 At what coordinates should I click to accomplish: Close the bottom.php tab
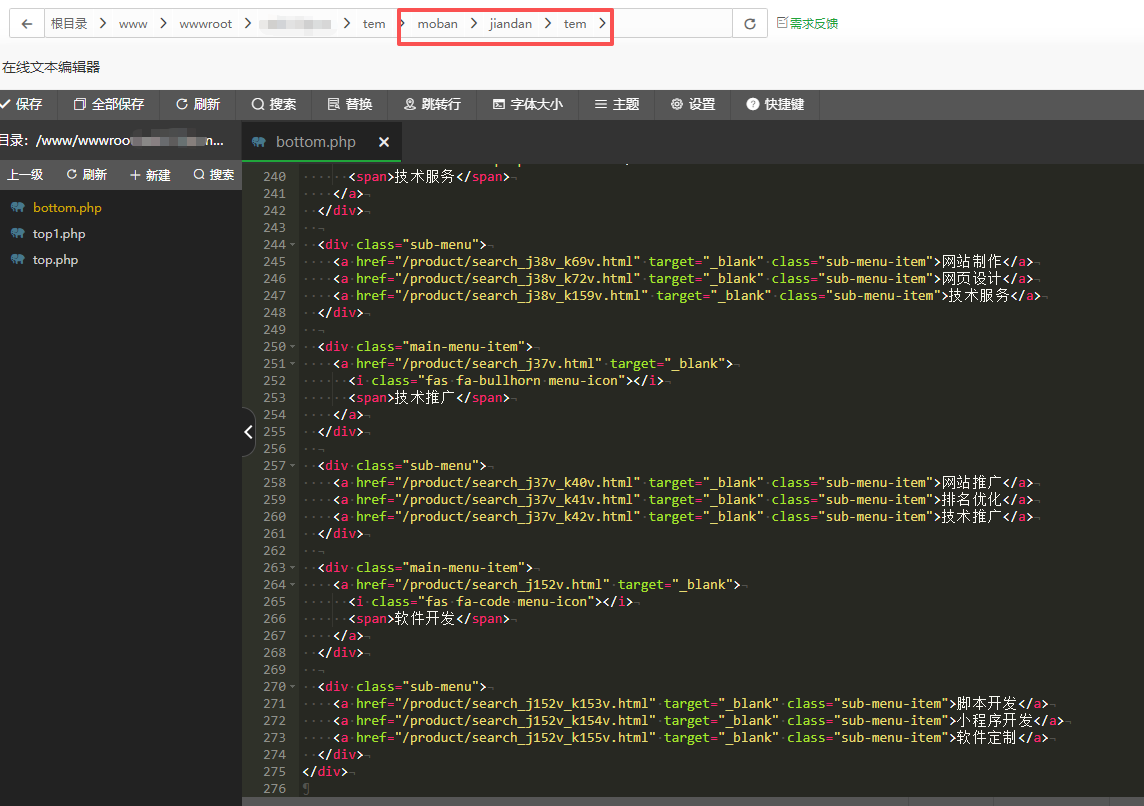click(384, 142)
